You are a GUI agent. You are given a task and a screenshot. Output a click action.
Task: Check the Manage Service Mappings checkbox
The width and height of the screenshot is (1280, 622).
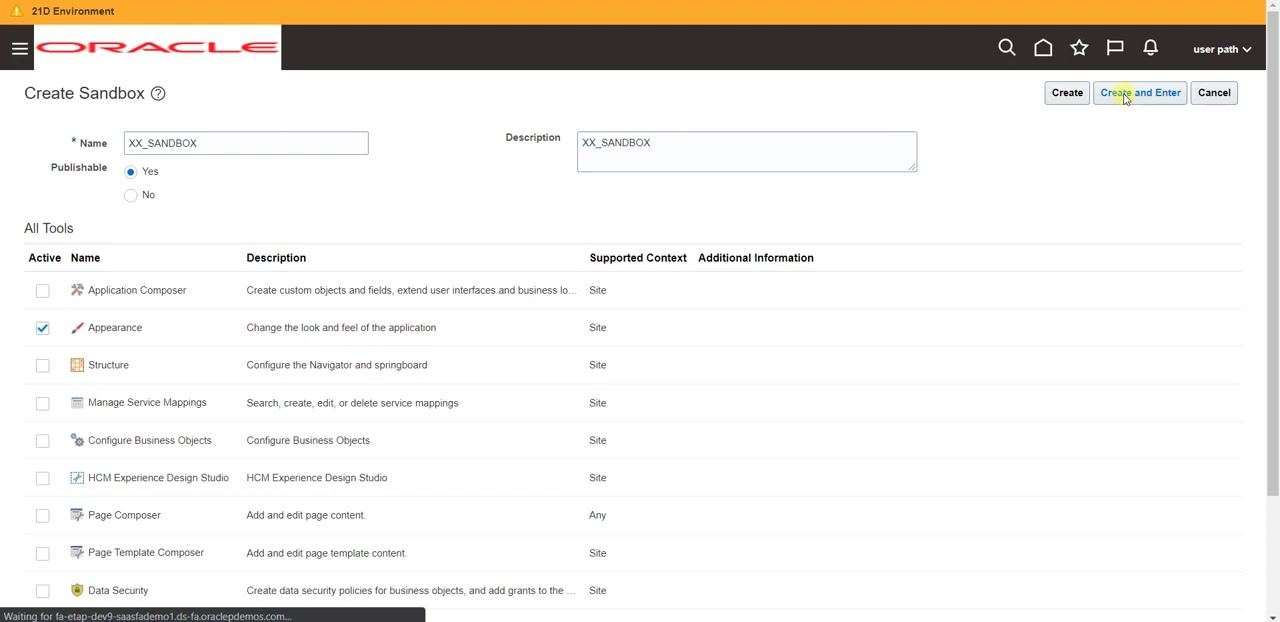[x=42, y=403]
